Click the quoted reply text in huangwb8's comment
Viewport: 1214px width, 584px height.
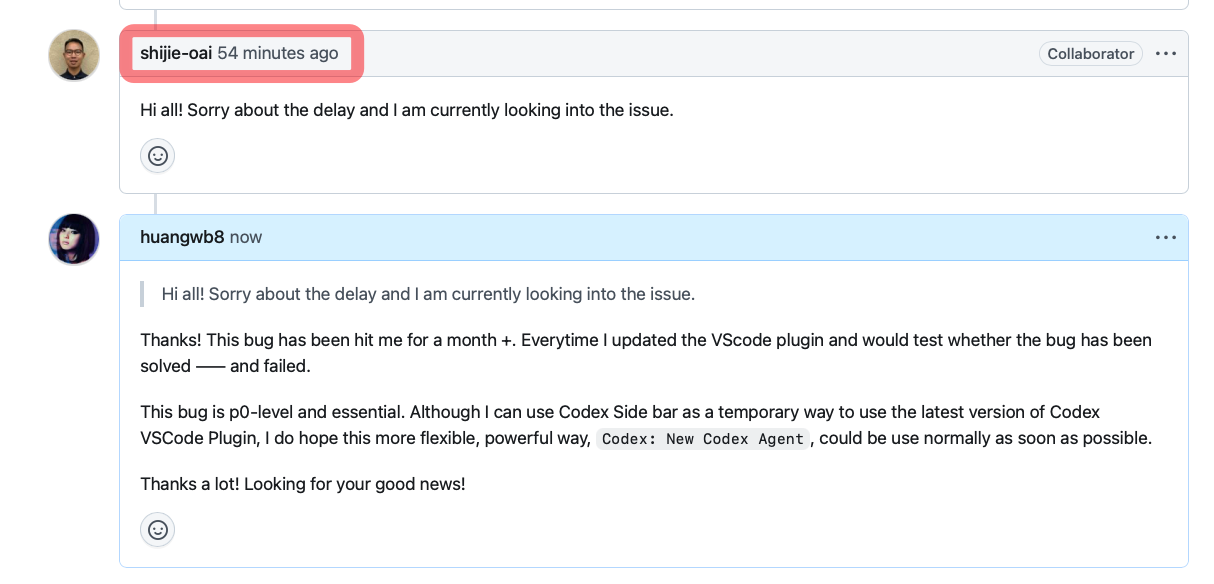point(428,294)
